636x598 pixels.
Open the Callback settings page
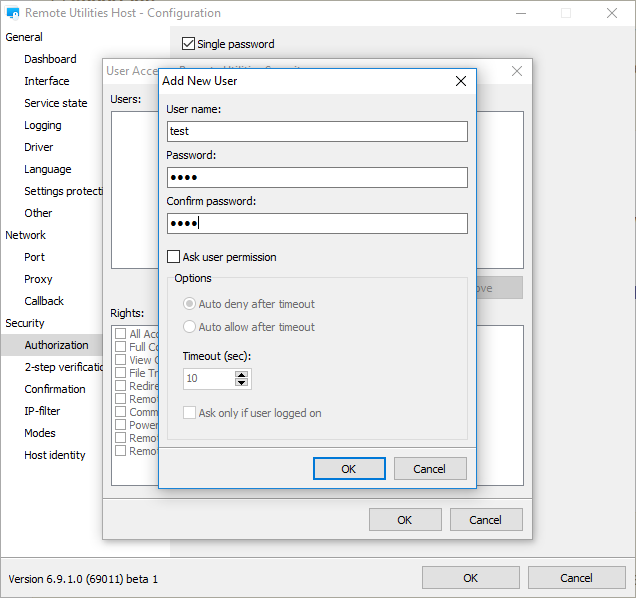(x=44, y=301)
